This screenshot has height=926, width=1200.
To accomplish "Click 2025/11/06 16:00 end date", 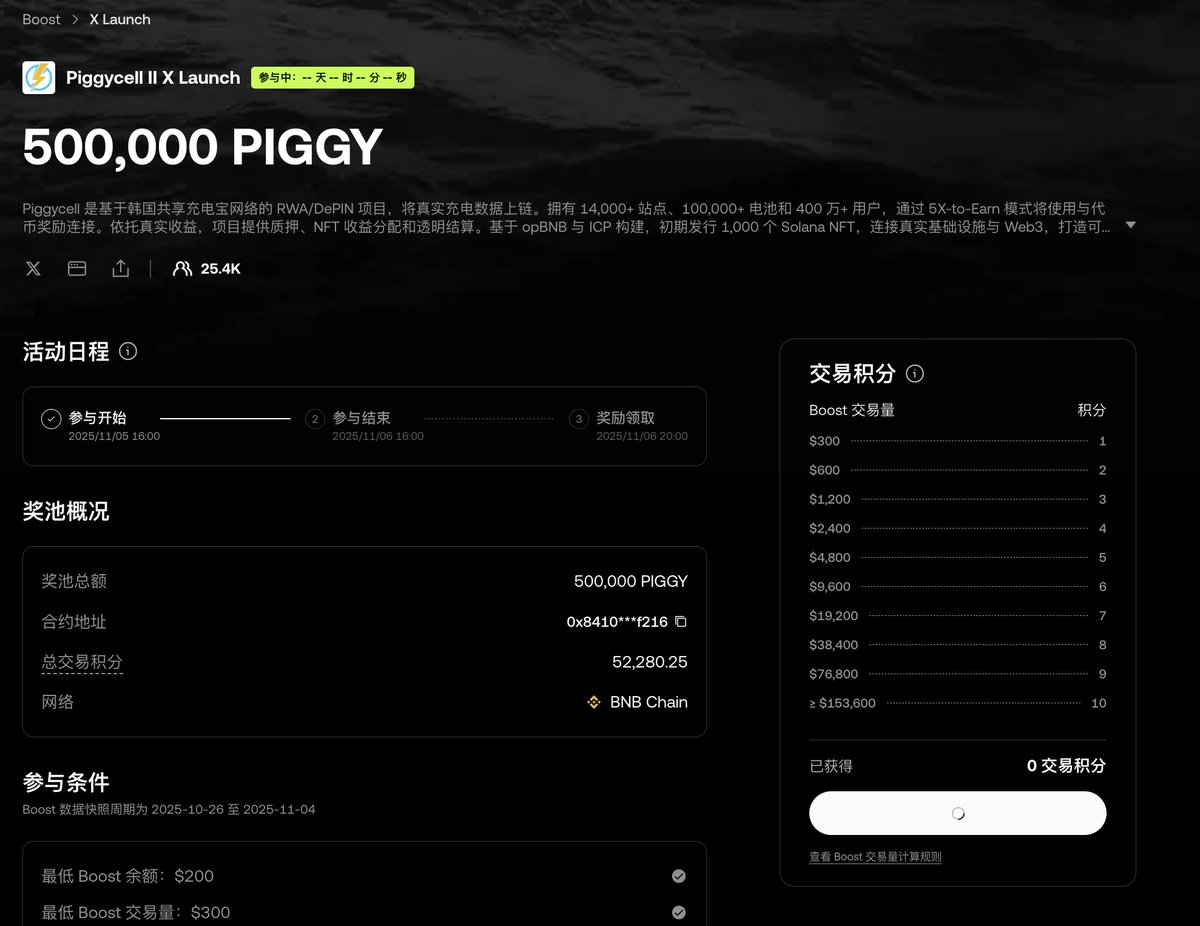I will [x=378, y=436].
